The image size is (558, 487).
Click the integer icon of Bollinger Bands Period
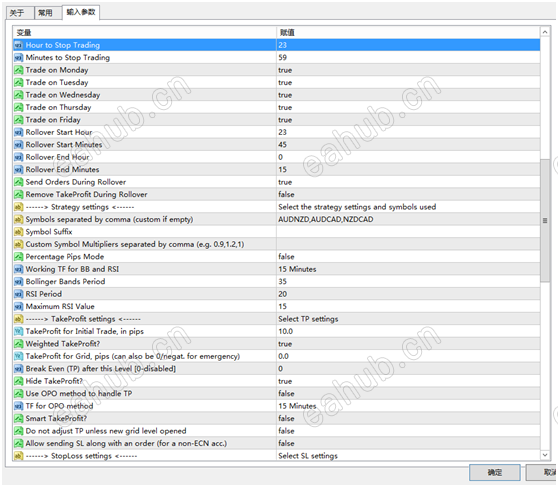tap(19, 282)
